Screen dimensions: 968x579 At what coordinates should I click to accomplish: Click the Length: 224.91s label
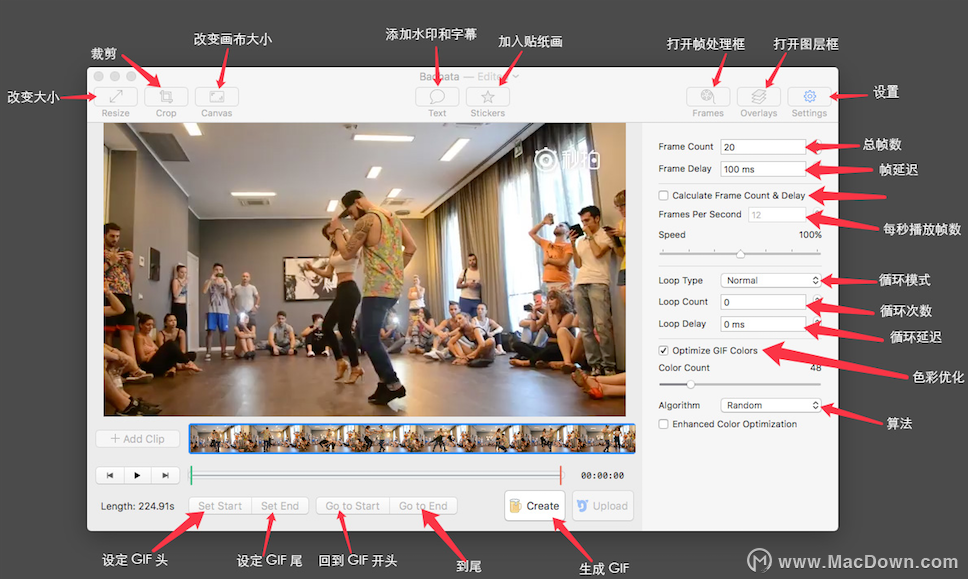coord(138,506)
